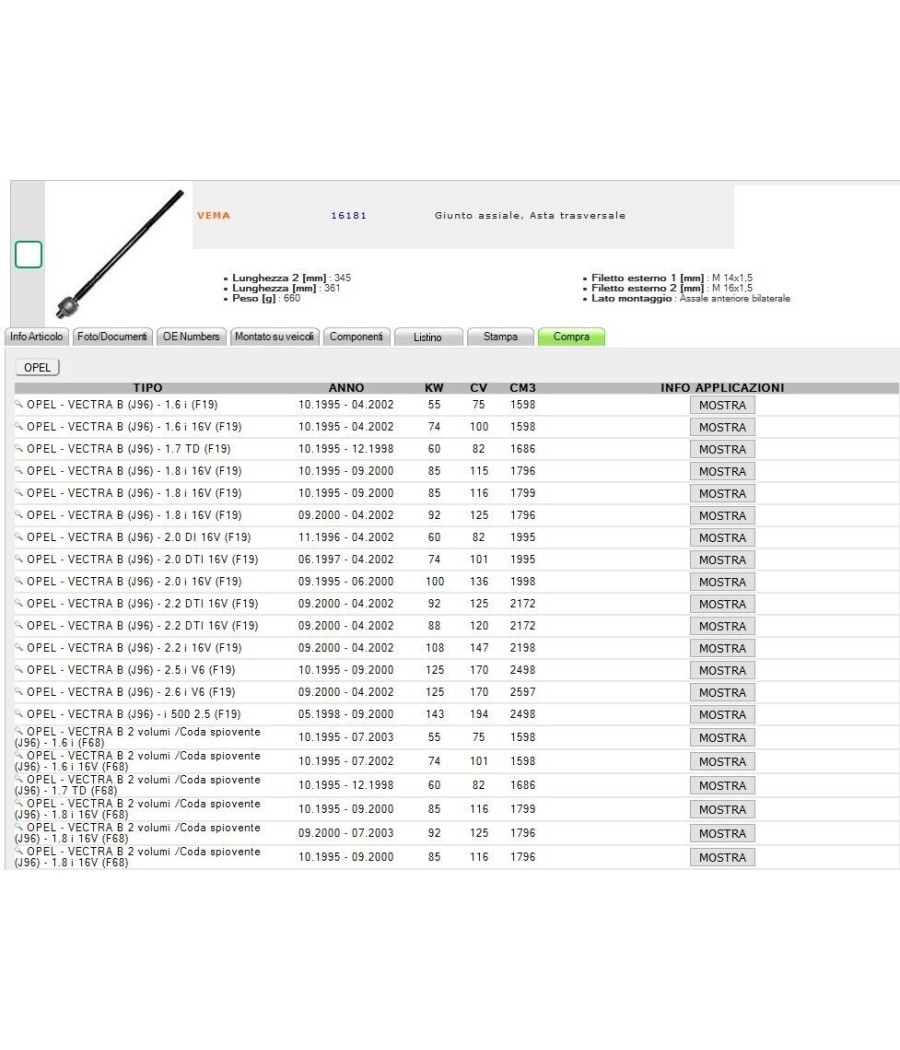Click the magnifier icon for Coda spiovente 1.7 TD (F68)
Viewport: 900px width, 1050px height.
[19, 779]
